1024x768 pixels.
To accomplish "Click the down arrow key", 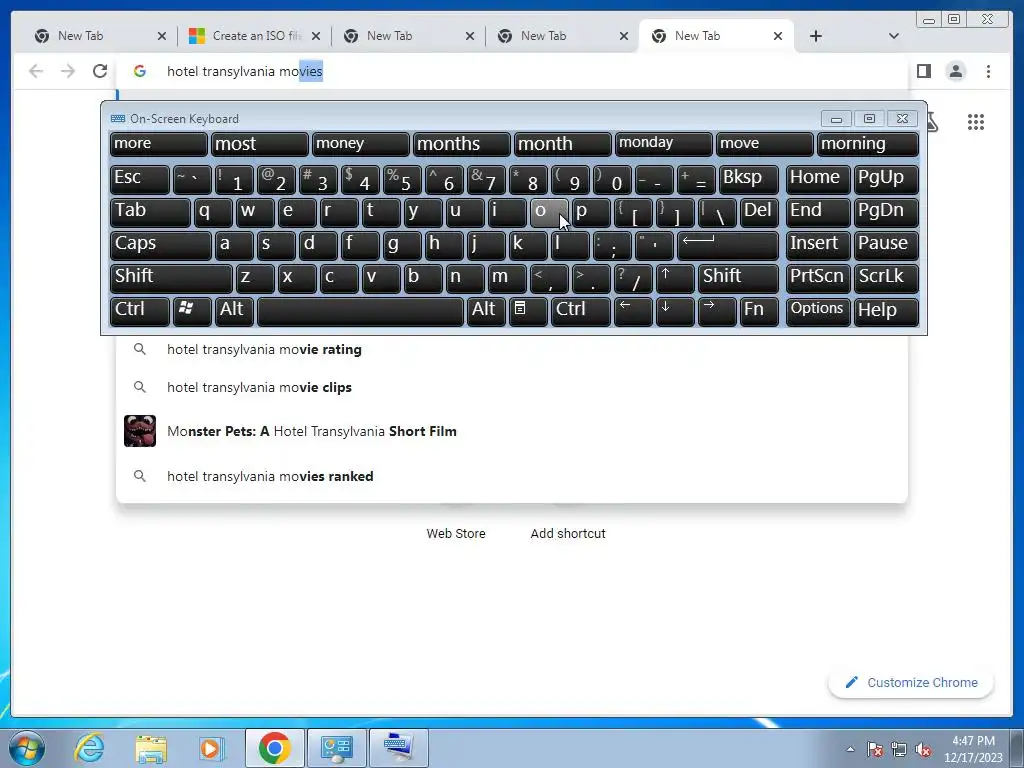I will click(675, 311).
